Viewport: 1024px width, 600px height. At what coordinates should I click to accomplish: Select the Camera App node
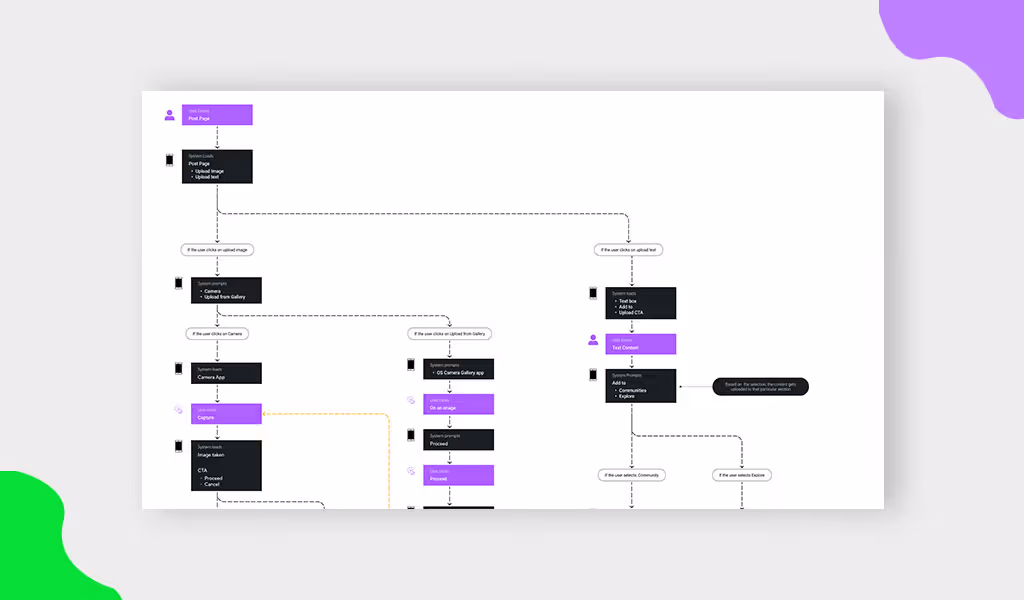pyautogui.click(x=227, y=373)
